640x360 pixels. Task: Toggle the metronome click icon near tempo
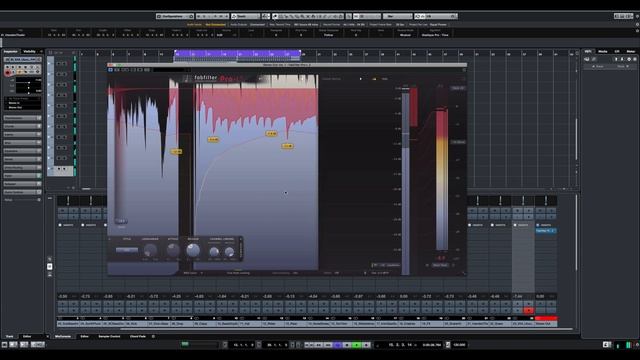(448, 345)
